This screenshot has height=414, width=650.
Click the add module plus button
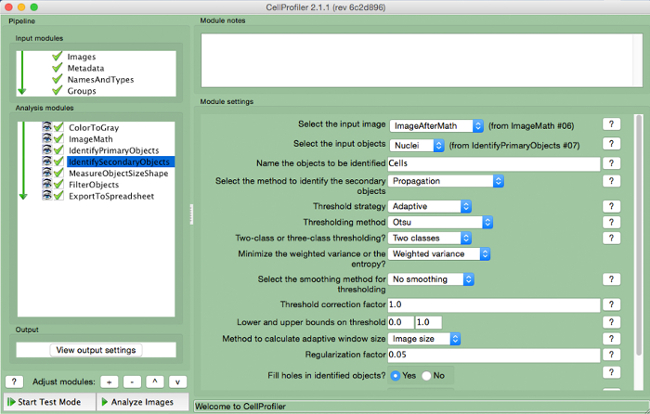point(111,382)
